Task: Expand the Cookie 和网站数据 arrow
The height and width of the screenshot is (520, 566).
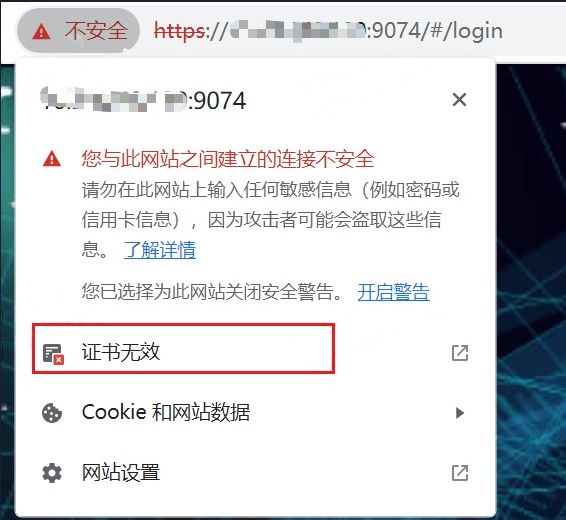Action: (x=460, y=413)
